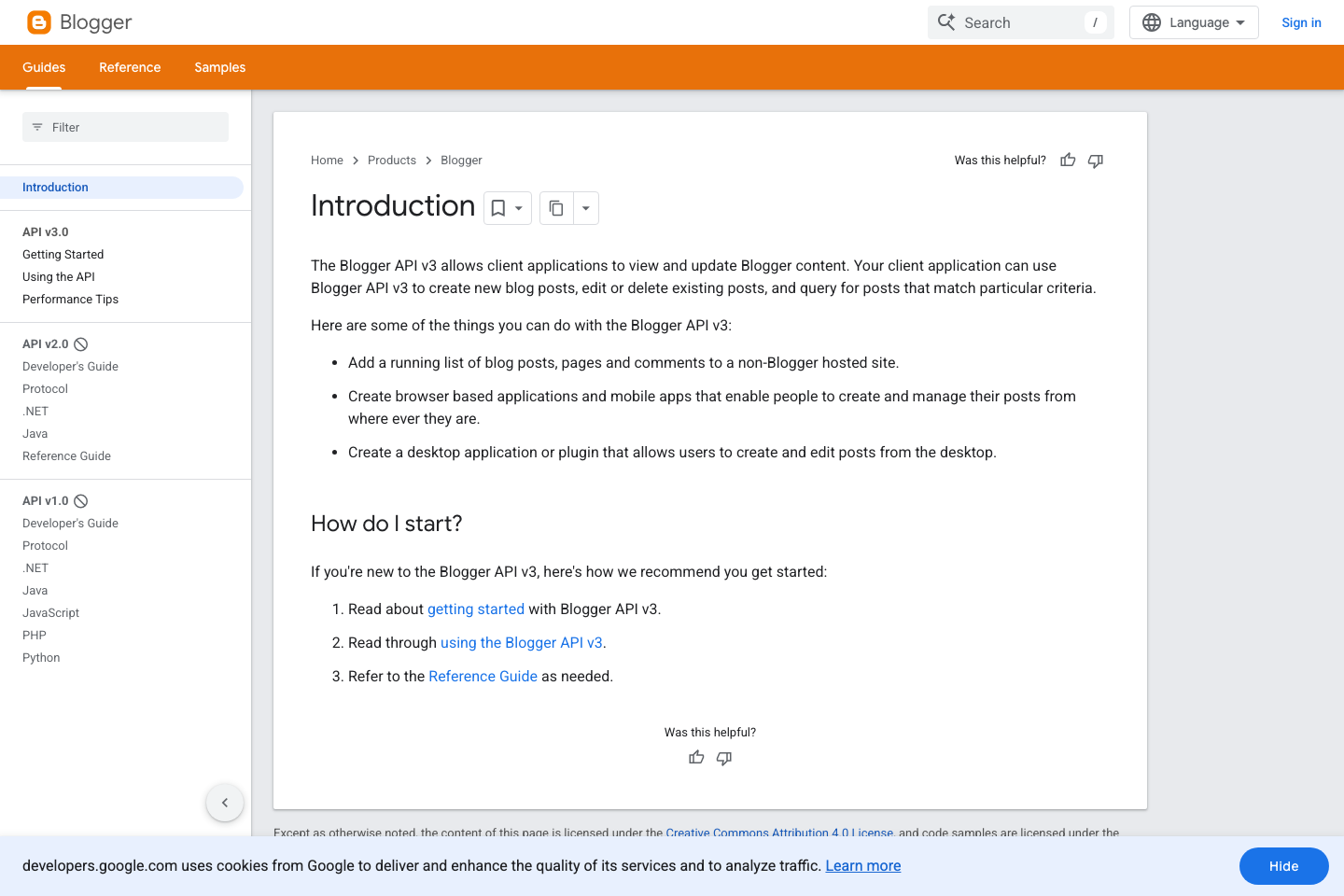
Task: Open the 'getting started' link
Action: 476,609
